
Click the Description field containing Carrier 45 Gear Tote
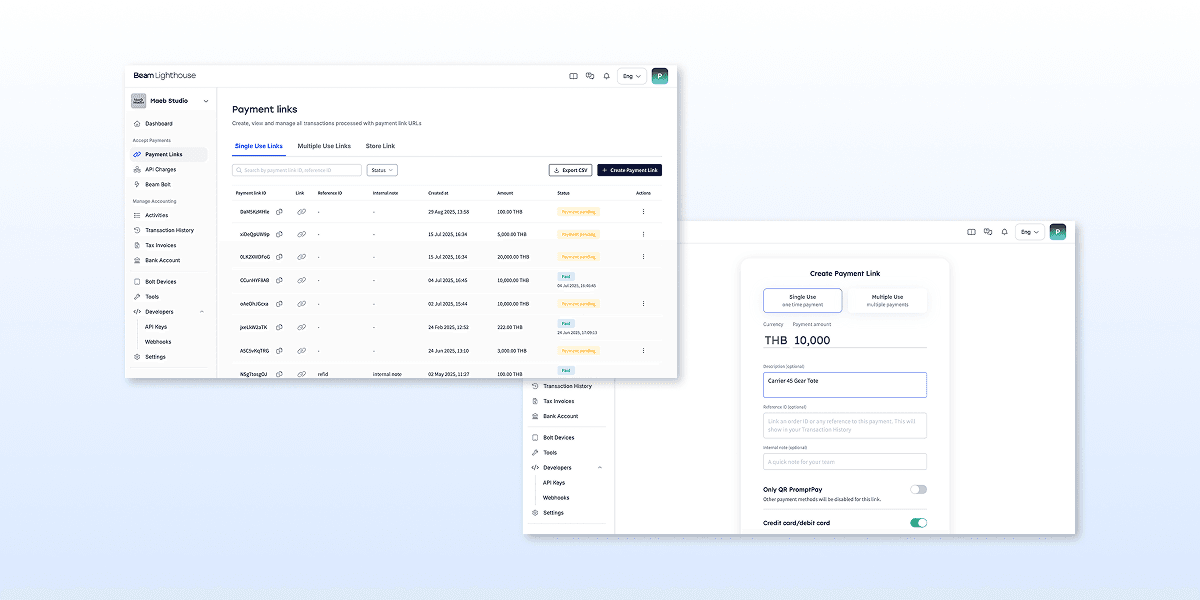(x=845, y=385)
